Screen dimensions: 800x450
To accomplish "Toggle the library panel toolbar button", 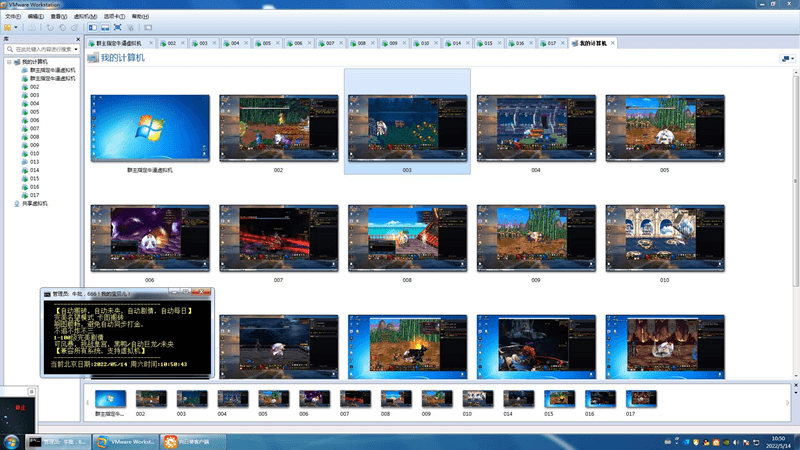I will click(x=92, y=28).
